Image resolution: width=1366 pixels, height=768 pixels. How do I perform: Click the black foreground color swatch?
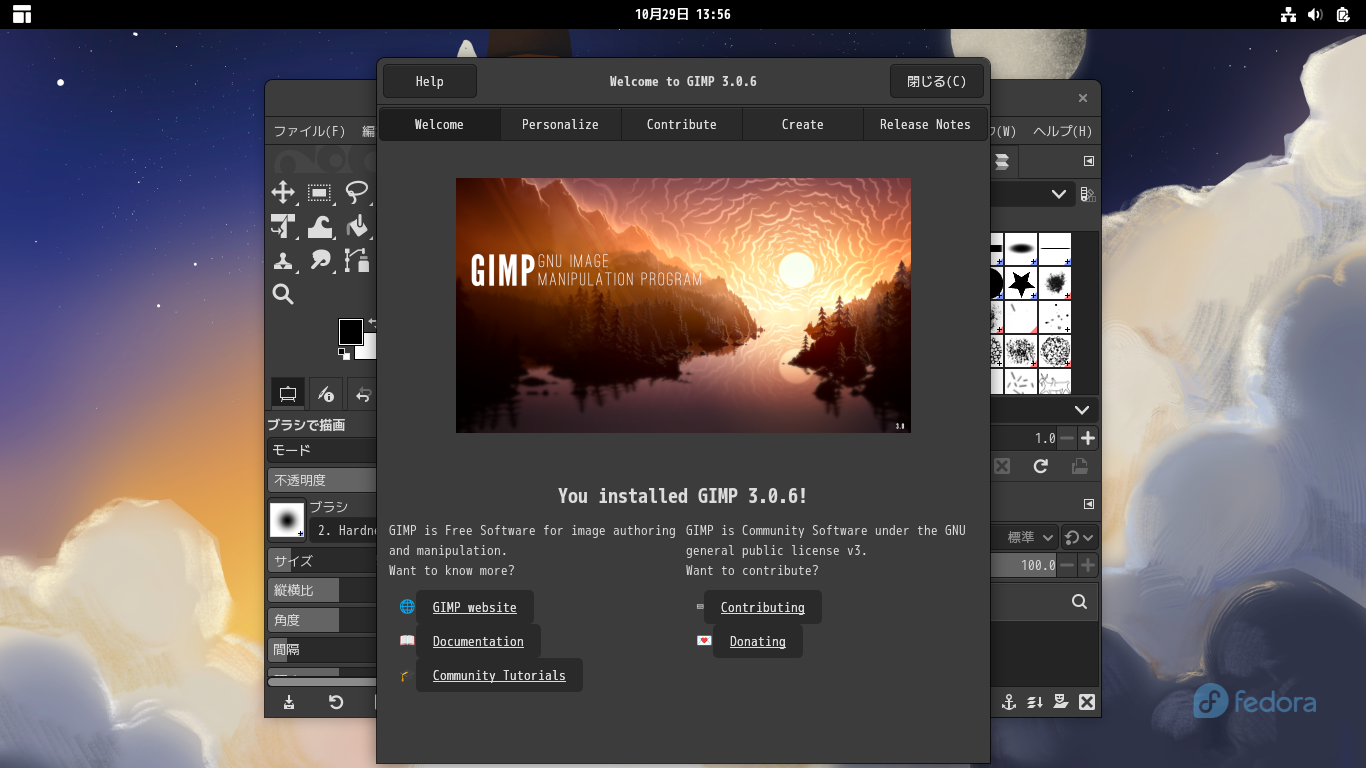tap(350, 332)
